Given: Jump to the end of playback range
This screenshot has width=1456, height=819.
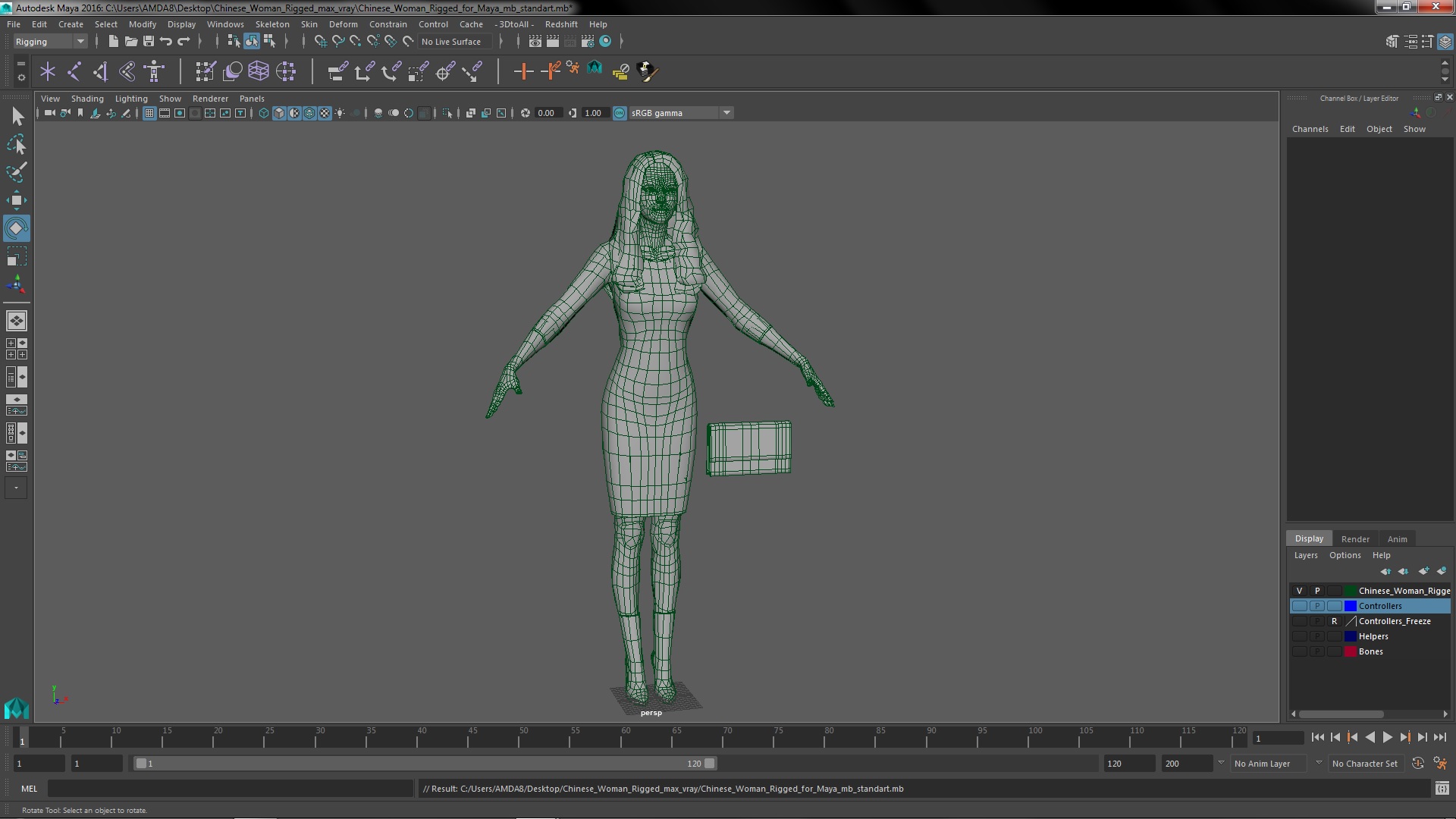Looking at the screenshot, I should (x=1440, y=737).
